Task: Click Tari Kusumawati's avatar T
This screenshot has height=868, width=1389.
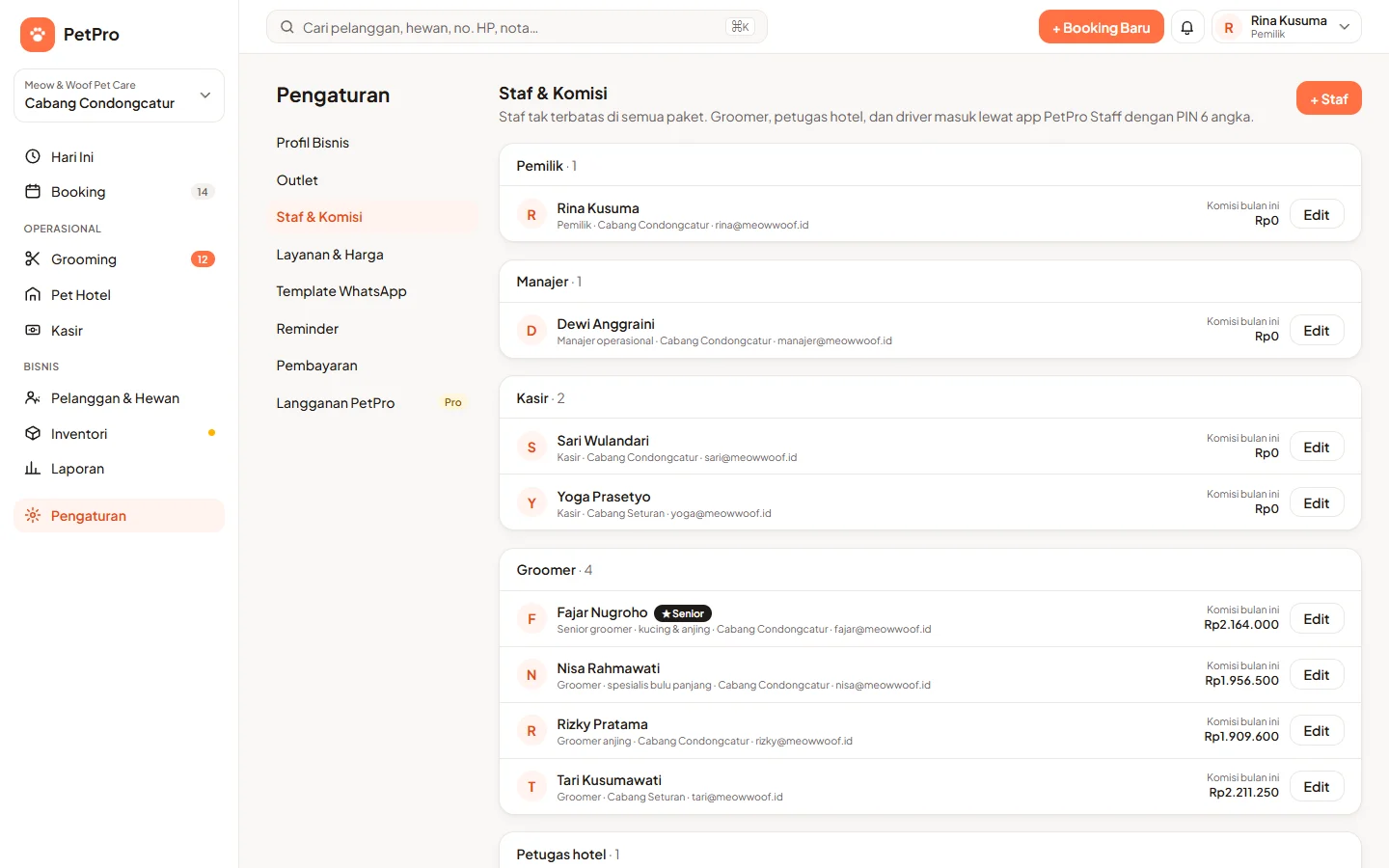Action: point(531,787)
